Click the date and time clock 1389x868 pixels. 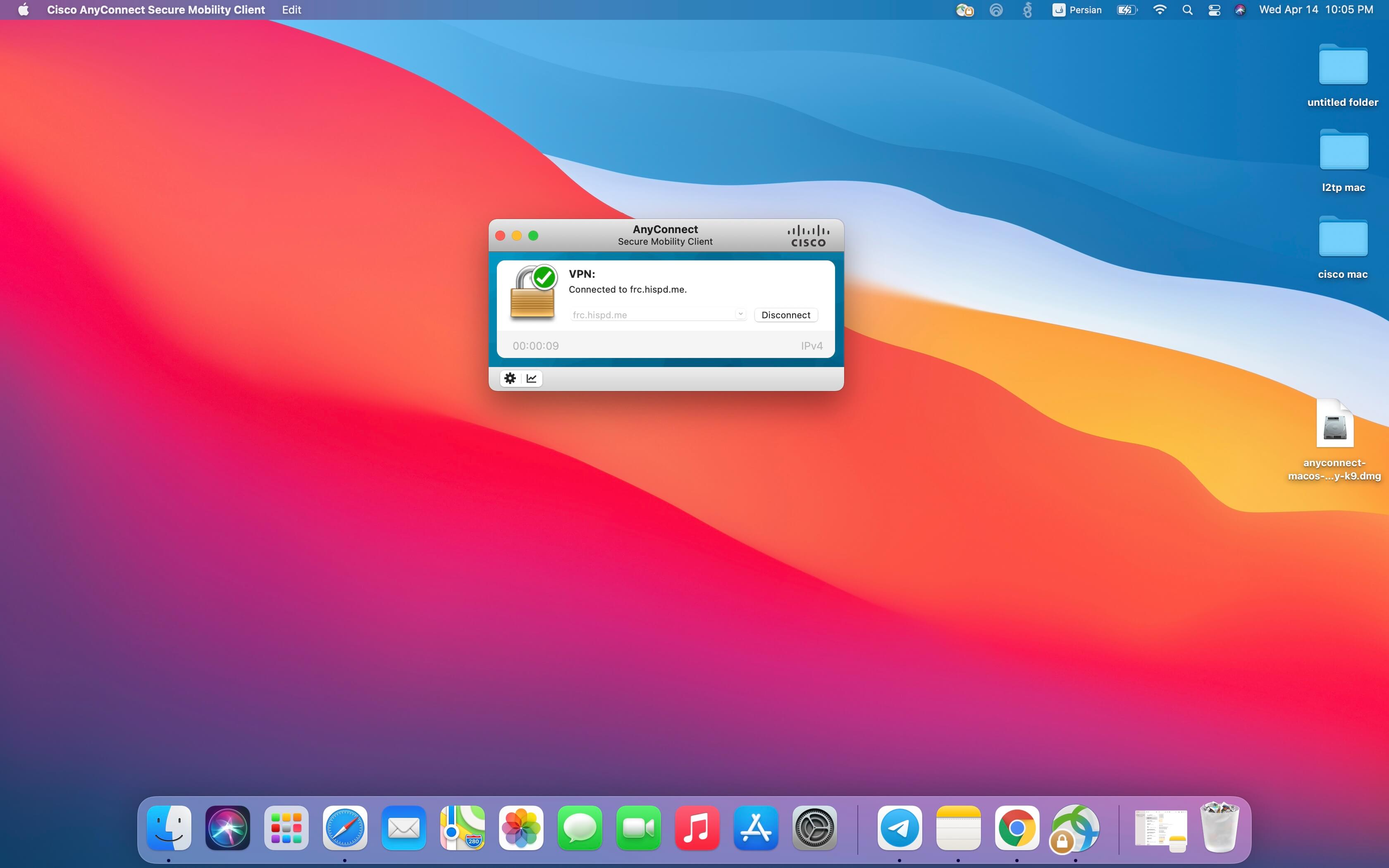(x=1315, y=10)
